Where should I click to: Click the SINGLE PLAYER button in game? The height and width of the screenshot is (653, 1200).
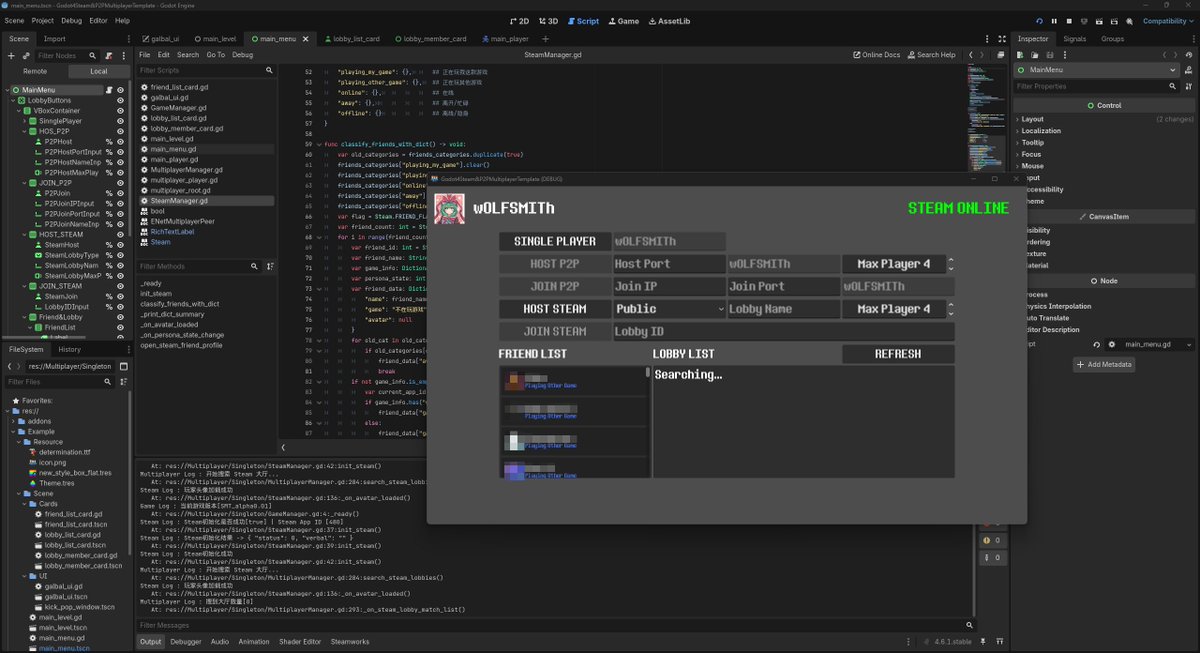pyautogui.click(x=555, y=241)
